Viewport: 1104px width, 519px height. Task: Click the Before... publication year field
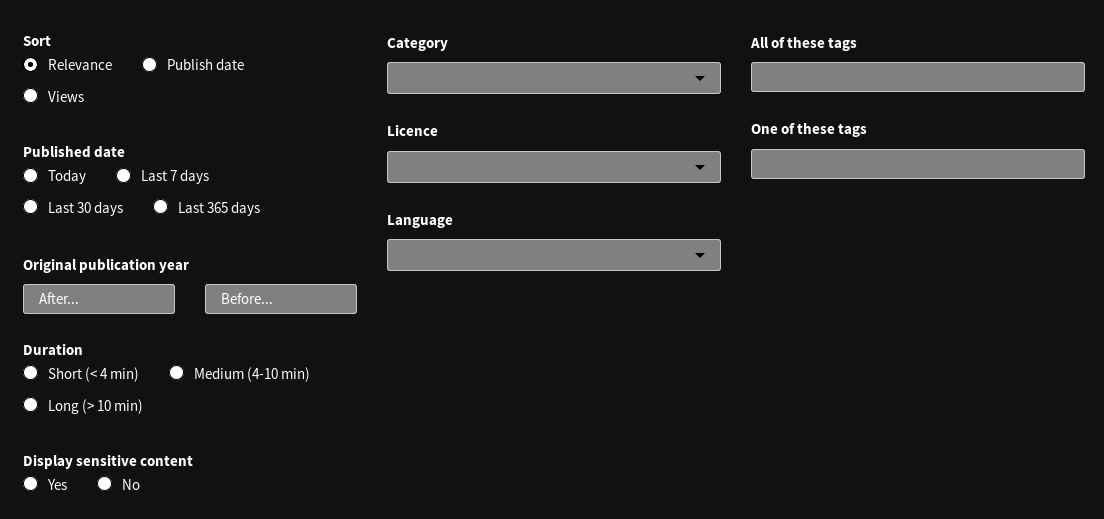[x=281, y=299]
